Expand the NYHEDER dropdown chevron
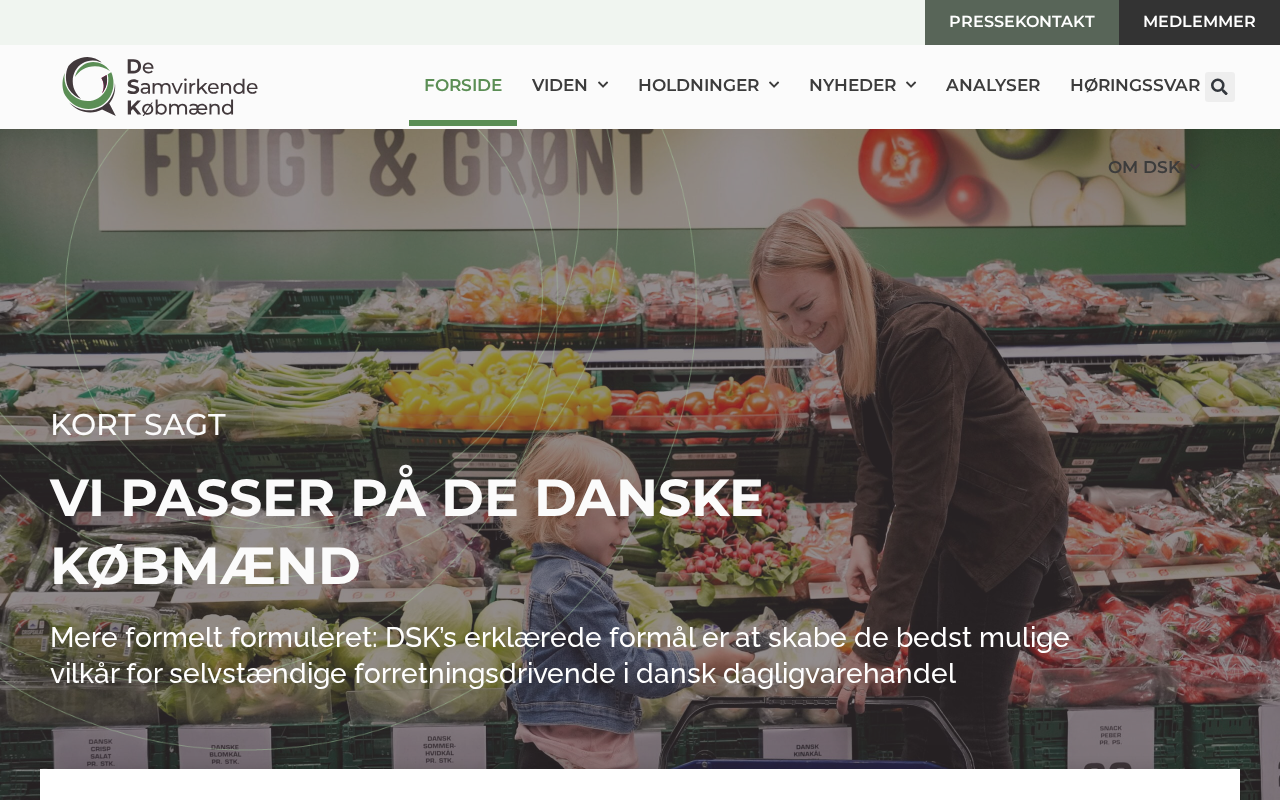 point(911,85)
